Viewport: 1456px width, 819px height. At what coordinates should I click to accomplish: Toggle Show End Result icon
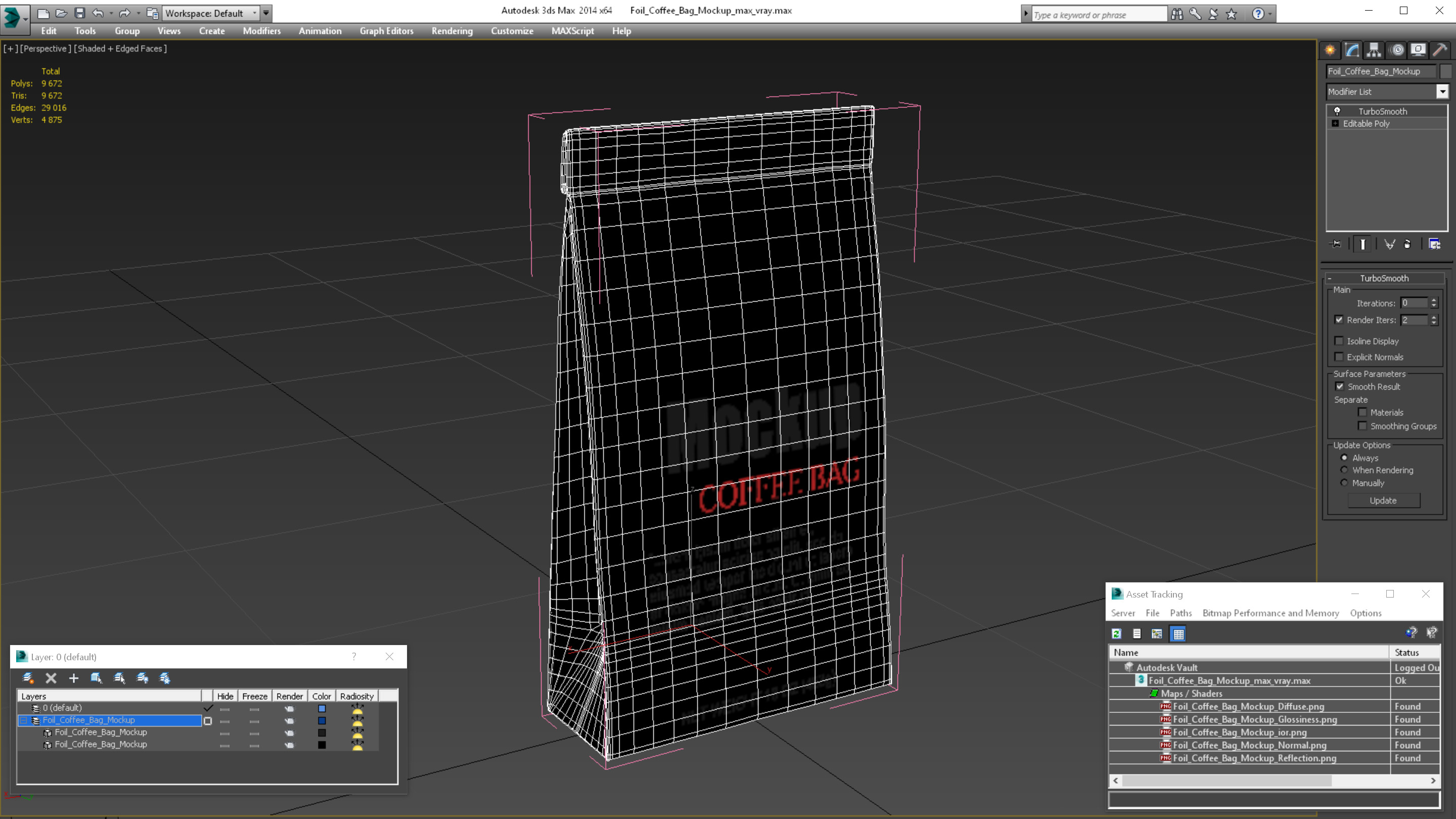[1363, 244]
